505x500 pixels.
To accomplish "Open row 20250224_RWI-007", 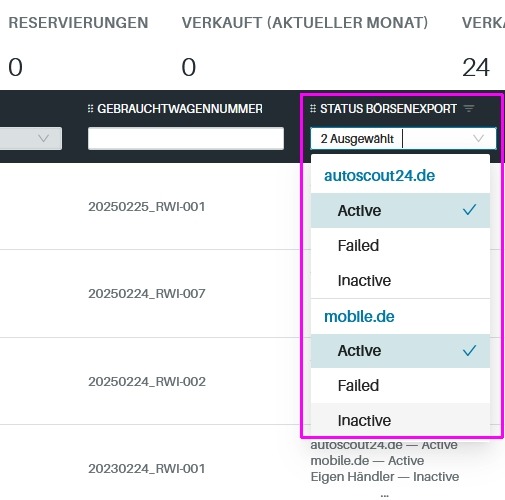I will pyautogui.click(x=147, y=294).
